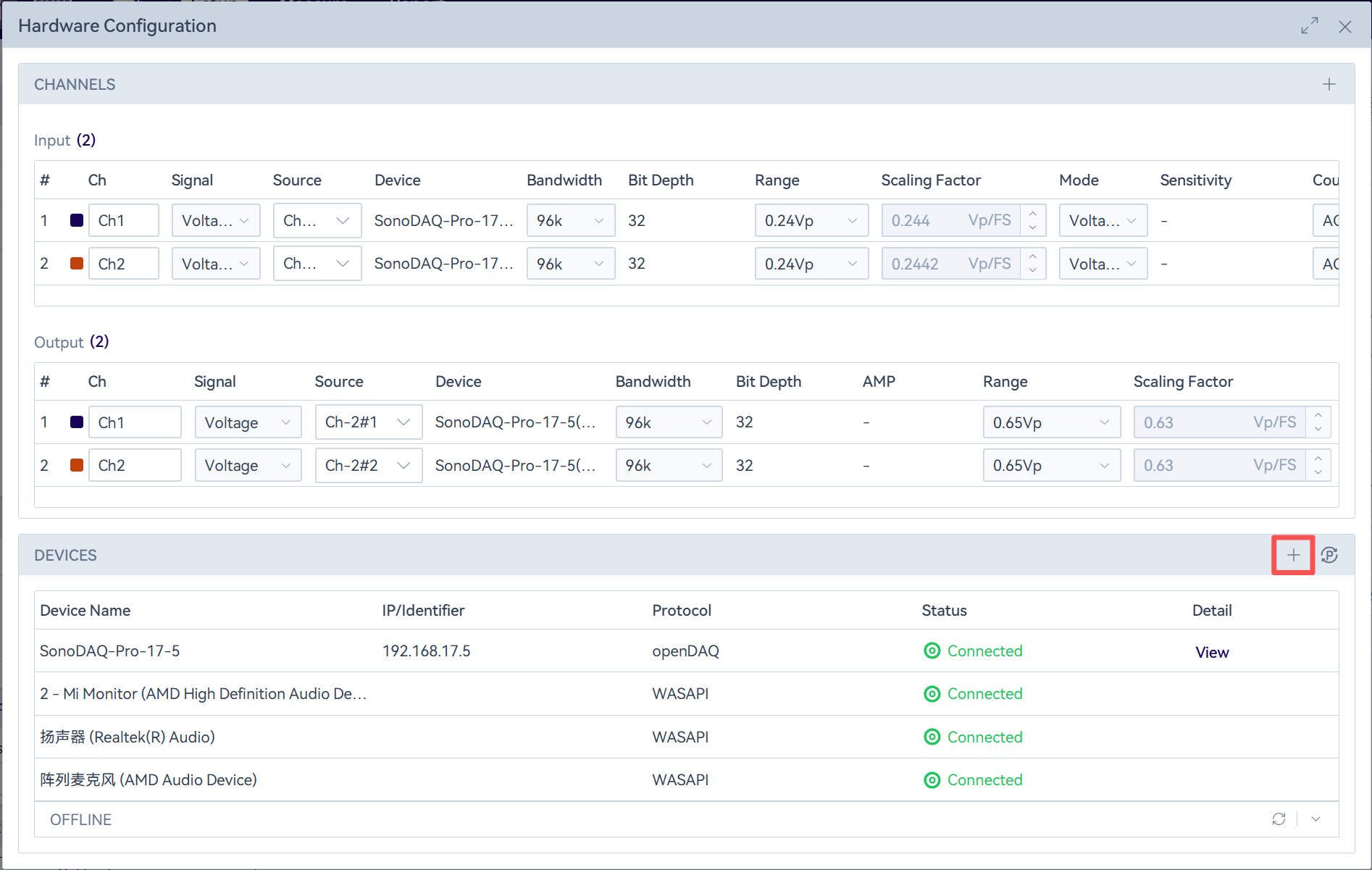
Task: Open Output Ch2 range dropdown
Action: [x=1051, y=465]
